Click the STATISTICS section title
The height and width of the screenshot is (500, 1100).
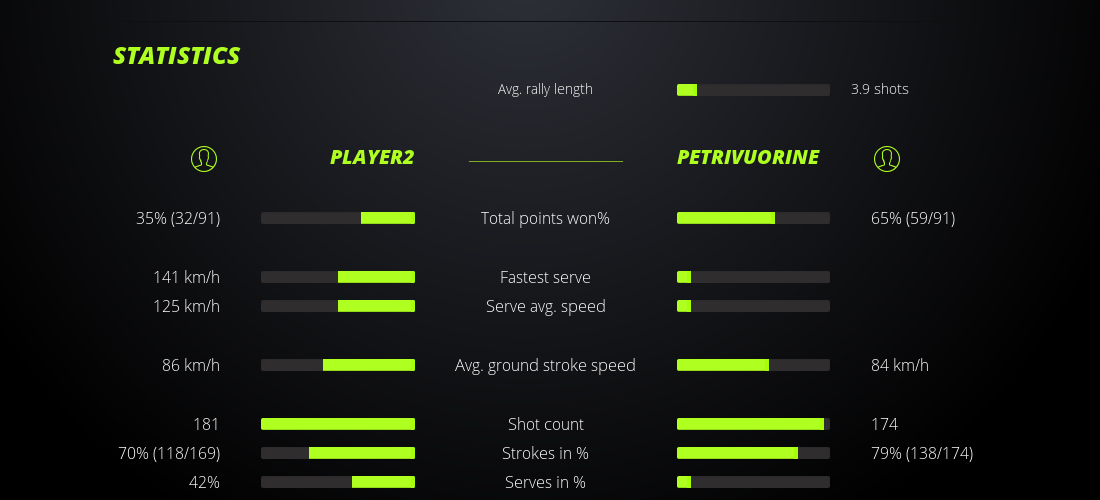click(x=177, y=56)
